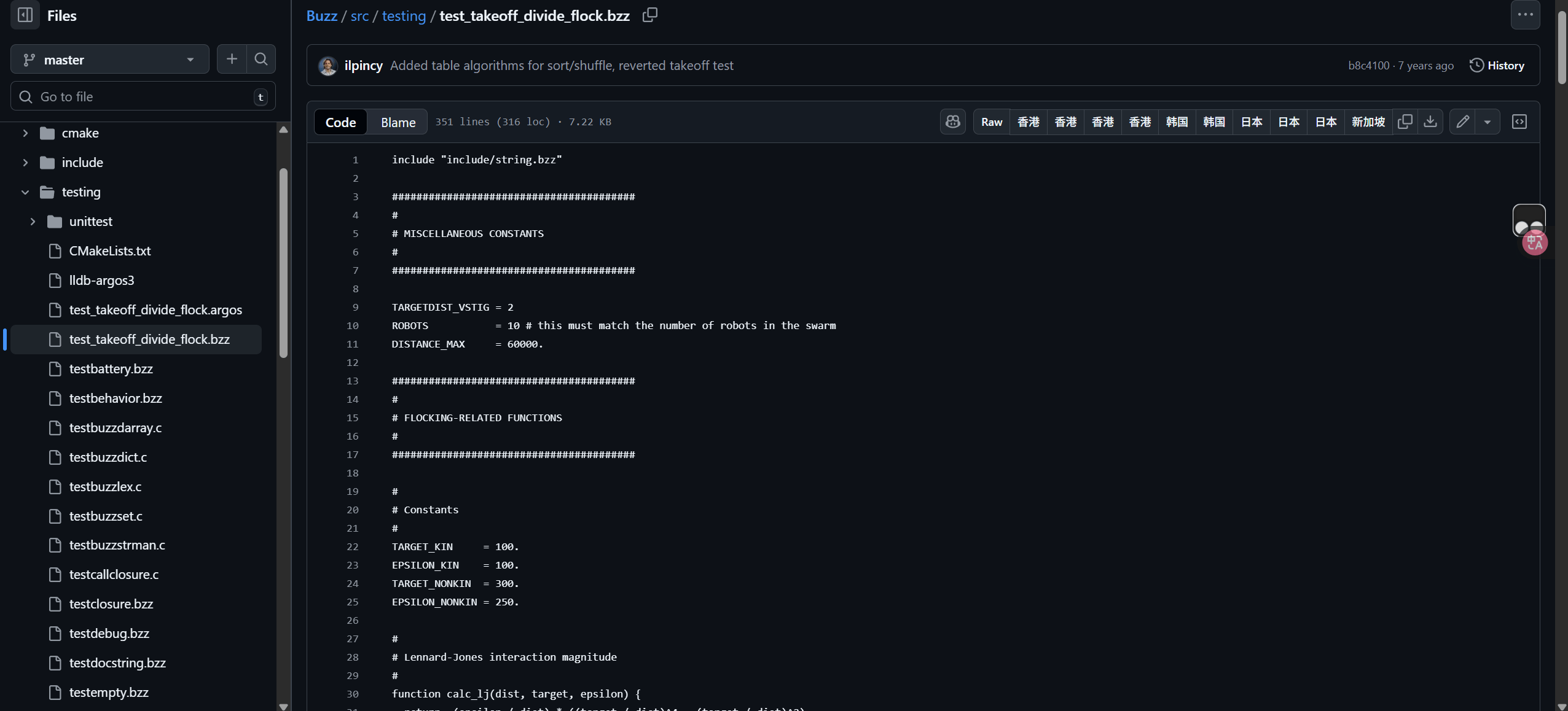This screenshot has height=711, width=1568.
Task: Click the page vertical scrollbar thumb
Action: click(1562, 48)
